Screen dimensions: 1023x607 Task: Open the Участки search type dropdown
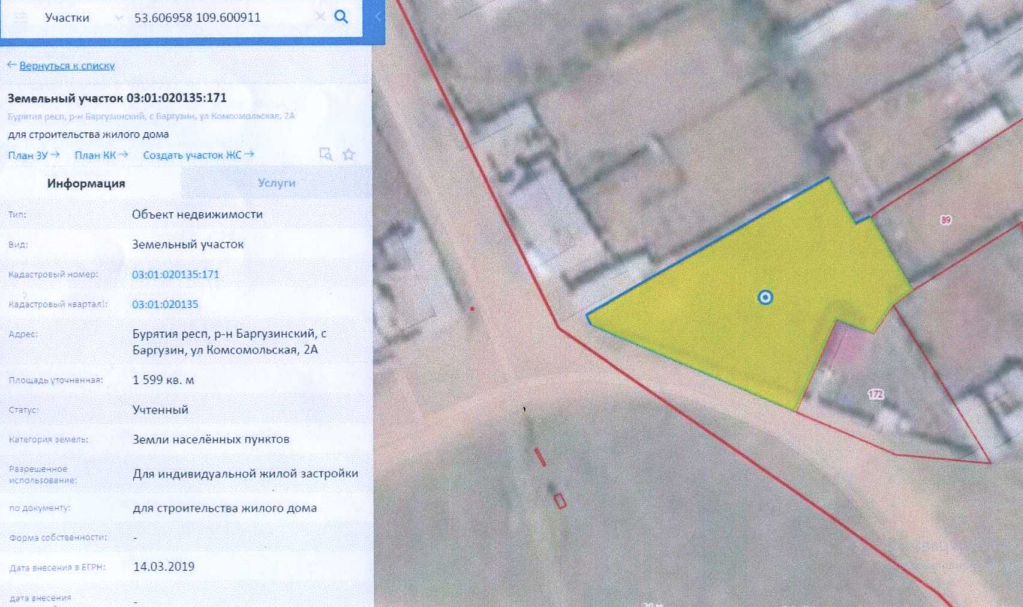tap(82, 18)
